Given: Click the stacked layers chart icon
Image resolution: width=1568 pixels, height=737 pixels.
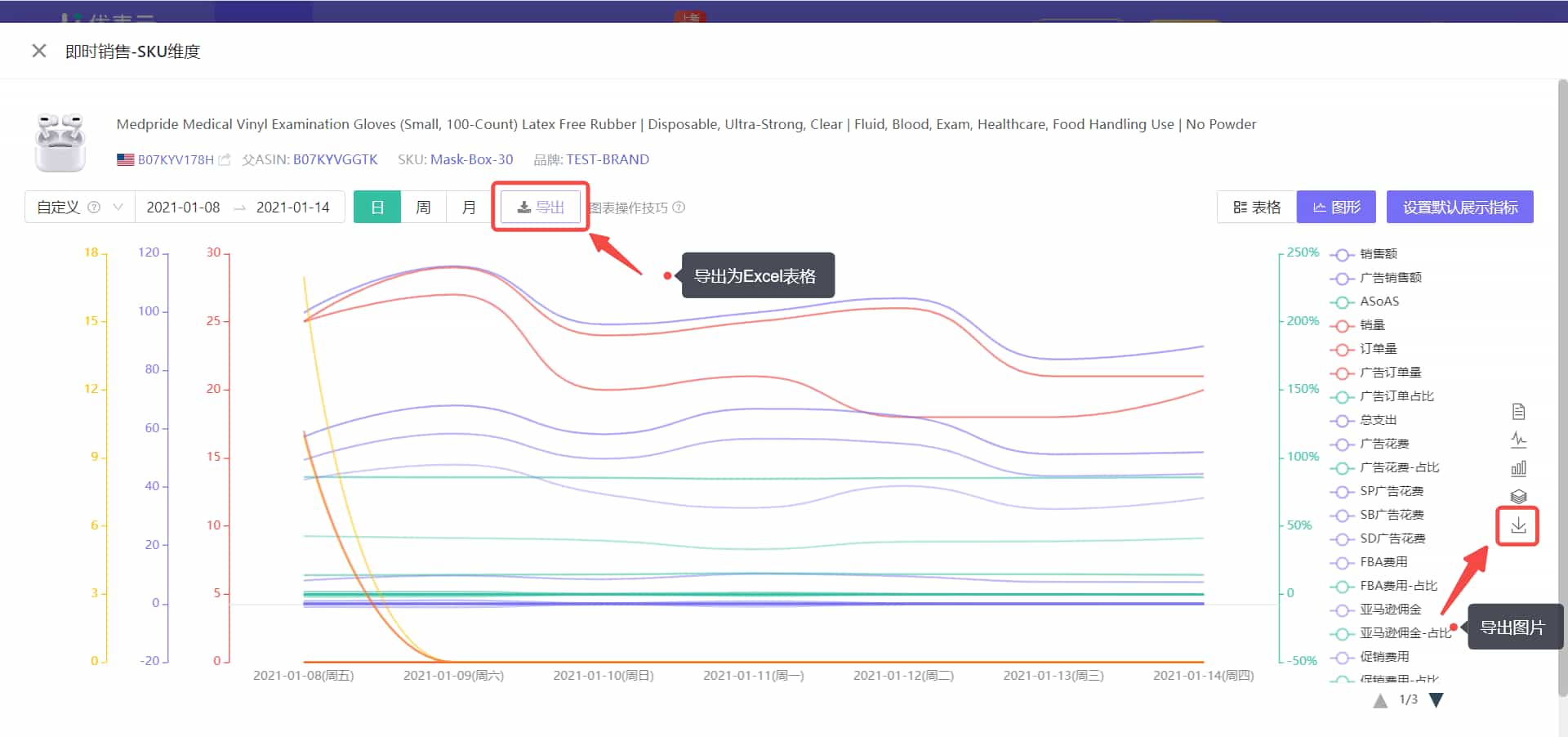Looking at the screenshot, I should point(1518,497).
